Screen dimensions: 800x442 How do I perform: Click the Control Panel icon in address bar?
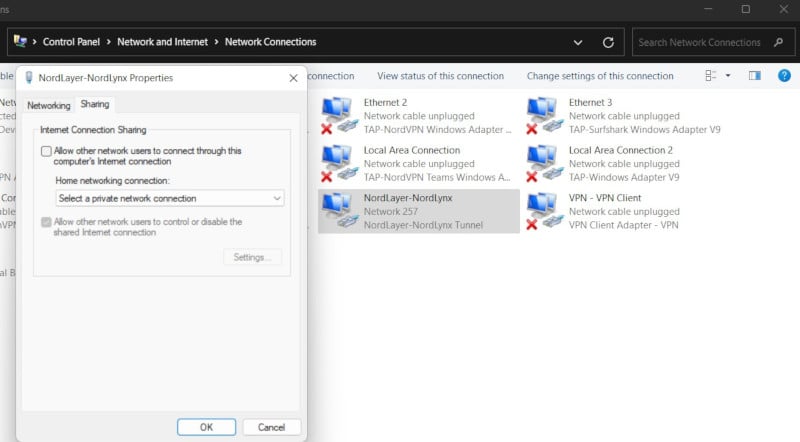click(20, 41)
